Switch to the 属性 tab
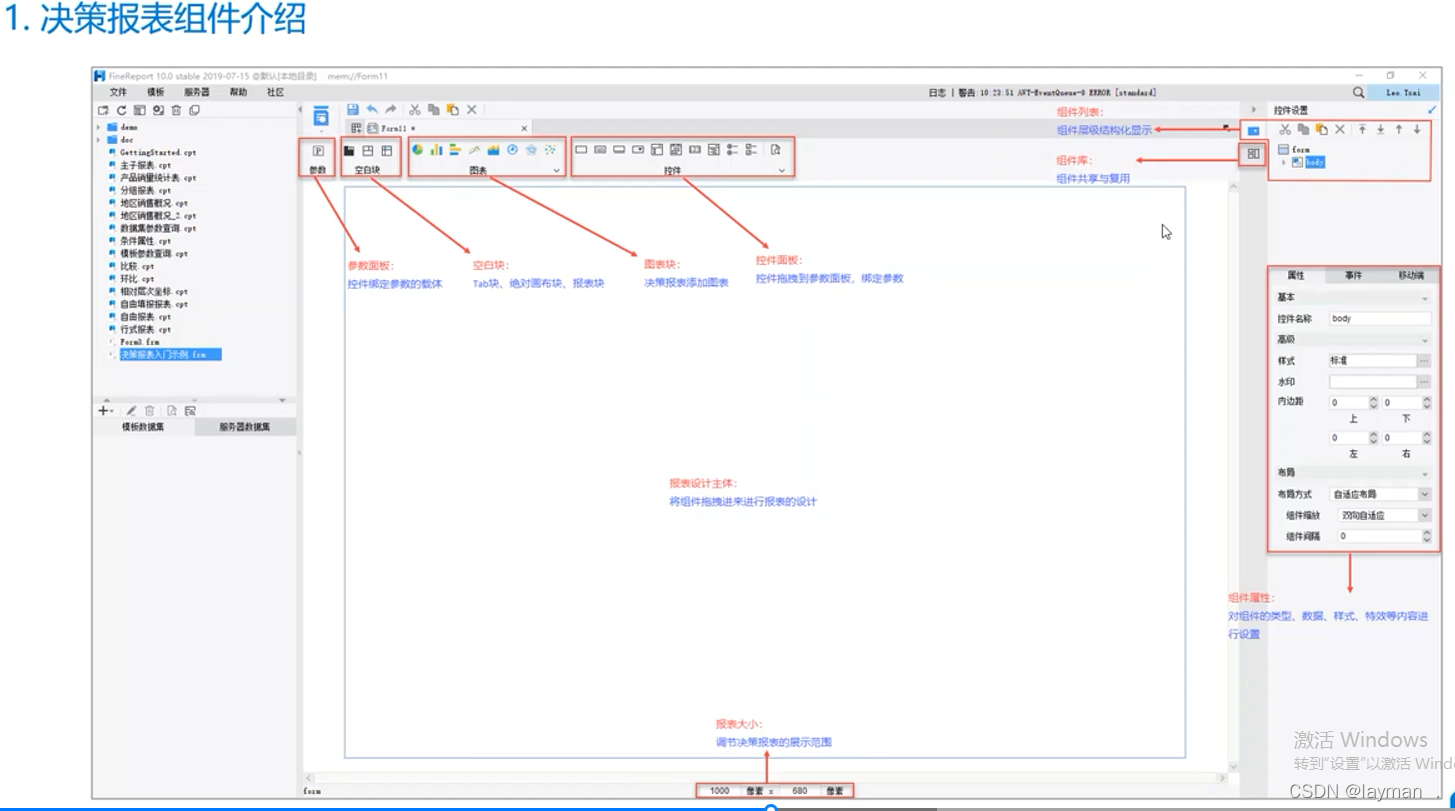 [x=1296, y=275]
